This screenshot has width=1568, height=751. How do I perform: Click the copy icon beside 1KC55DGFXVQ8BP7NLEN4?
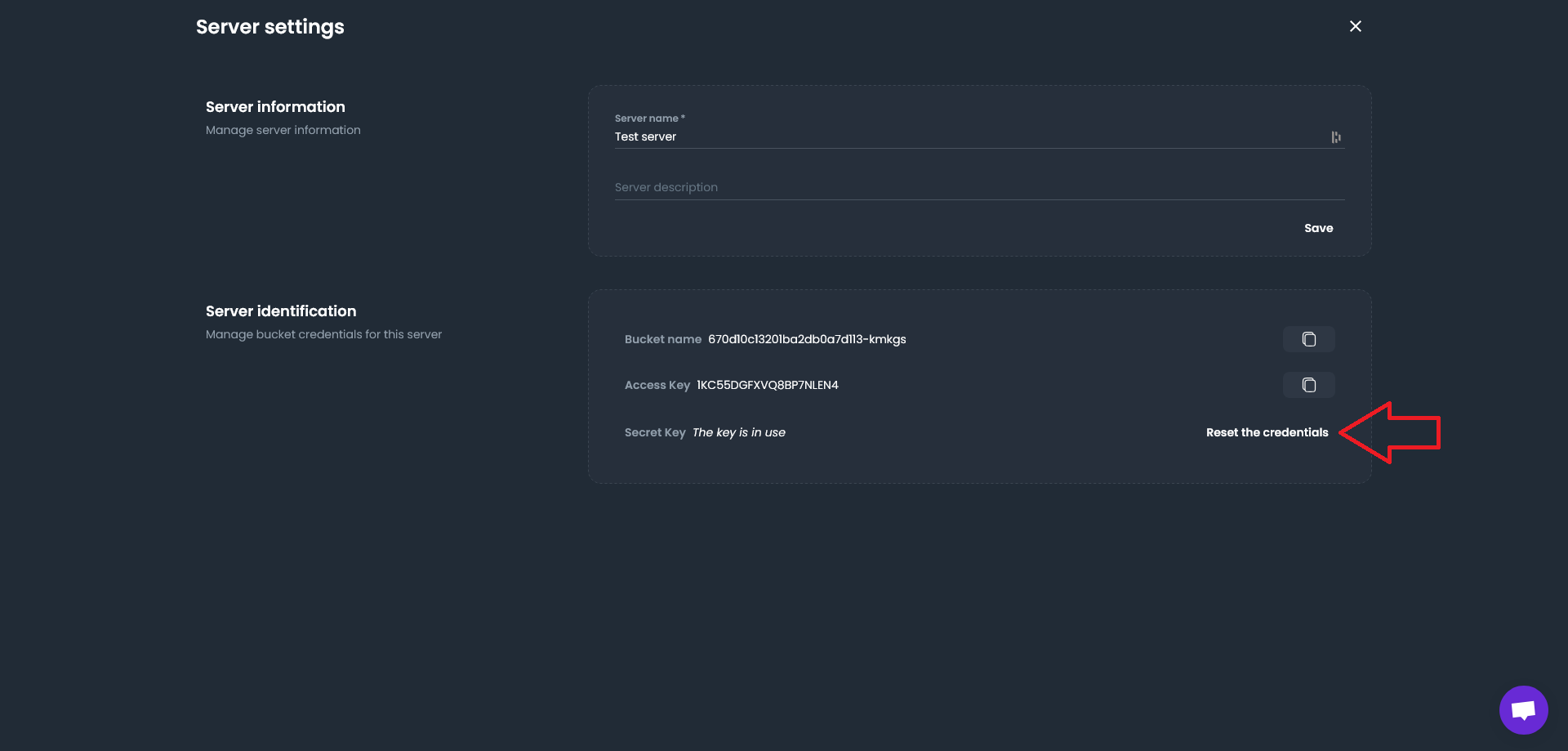[1309, 385]
